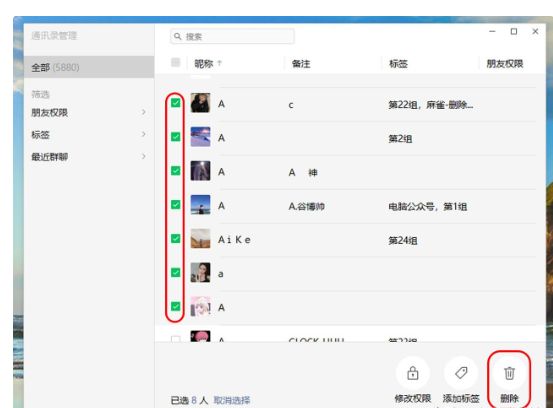Expand the 最近群聊 filter
553x408 pixels.
click(89, 157)
